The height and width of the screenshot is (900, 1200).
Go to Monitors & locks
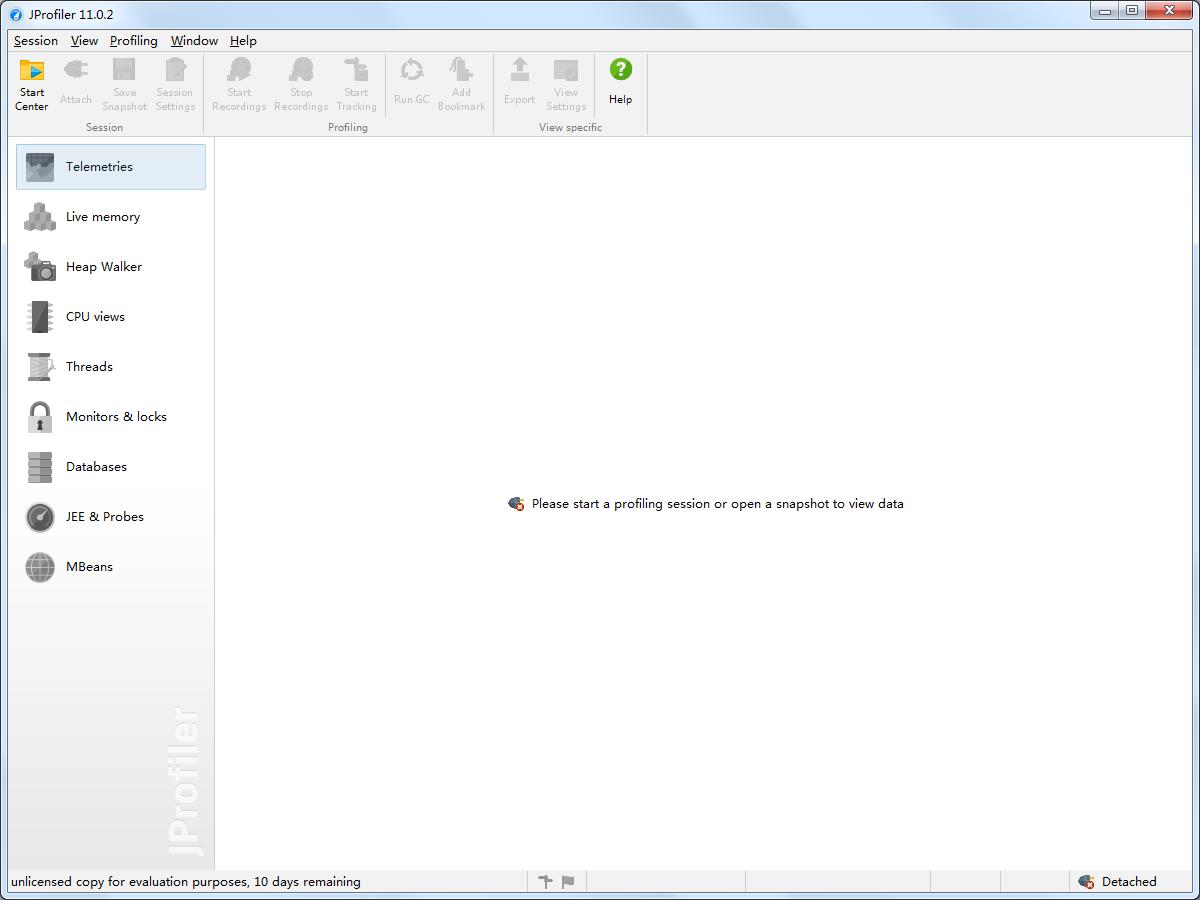(x=111, y=417)
